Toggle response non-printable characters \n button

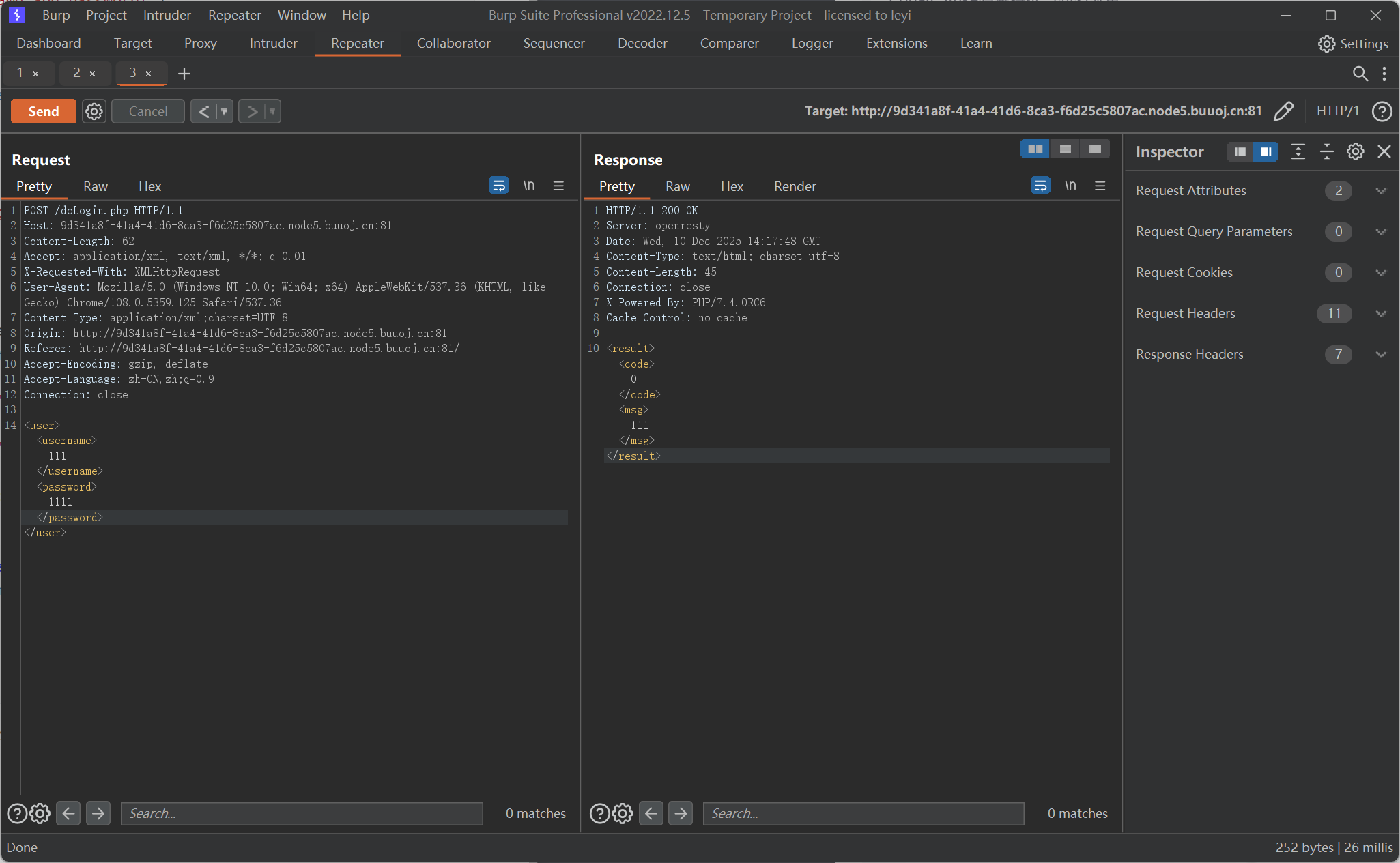(1070, 186)
